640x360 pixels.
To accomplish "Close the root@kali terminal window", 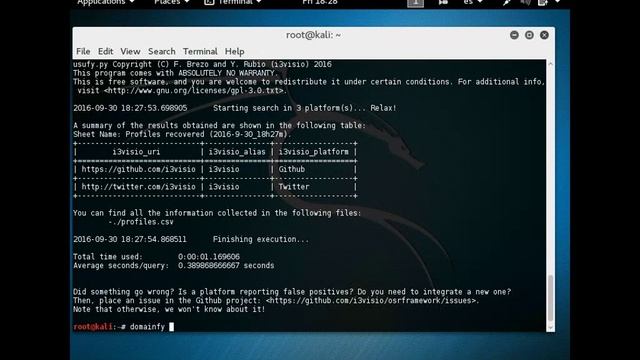I will 544,35.
